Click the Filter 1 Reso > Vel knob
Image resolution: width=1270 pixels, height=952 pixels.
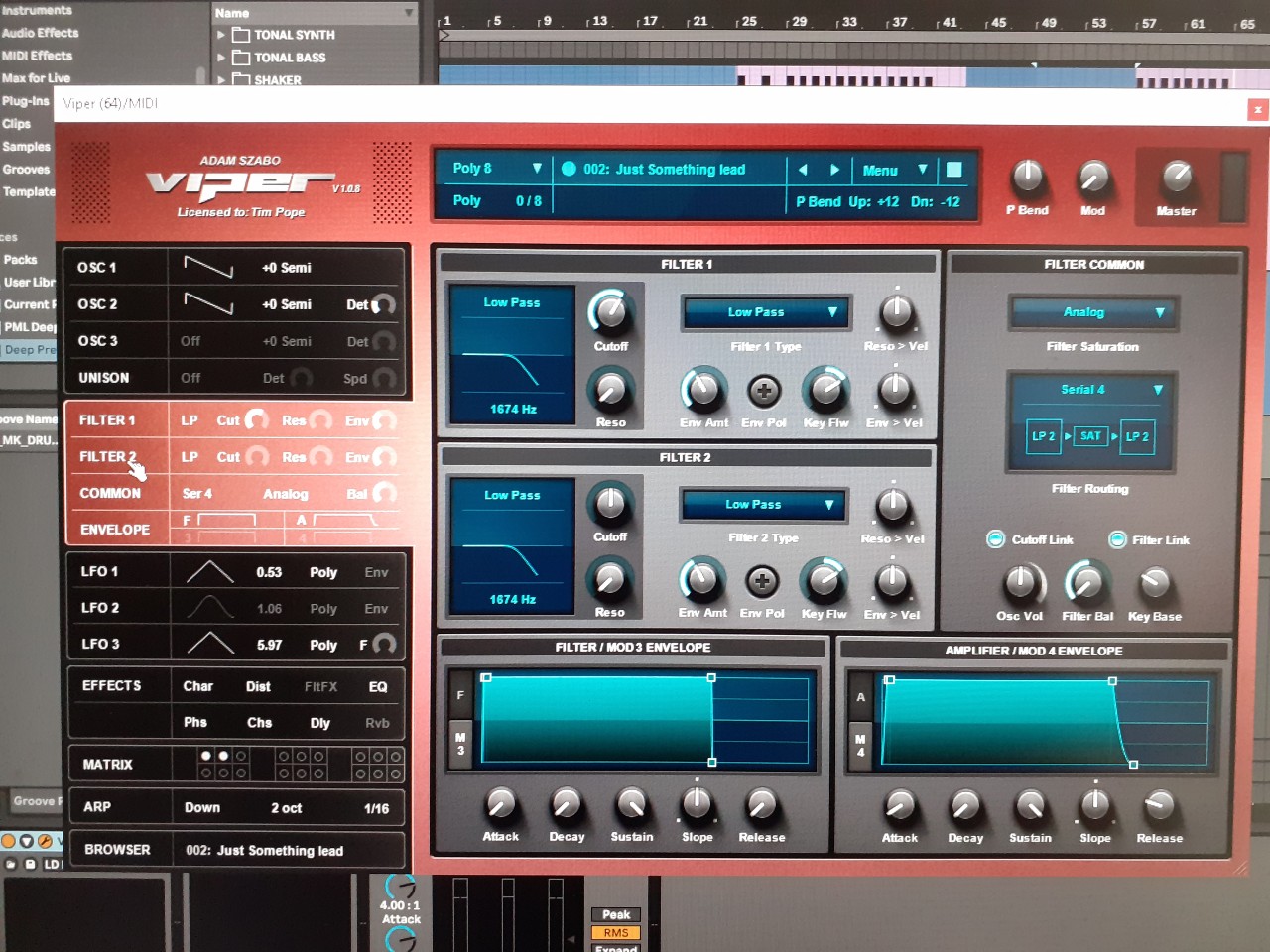point(896,311)
